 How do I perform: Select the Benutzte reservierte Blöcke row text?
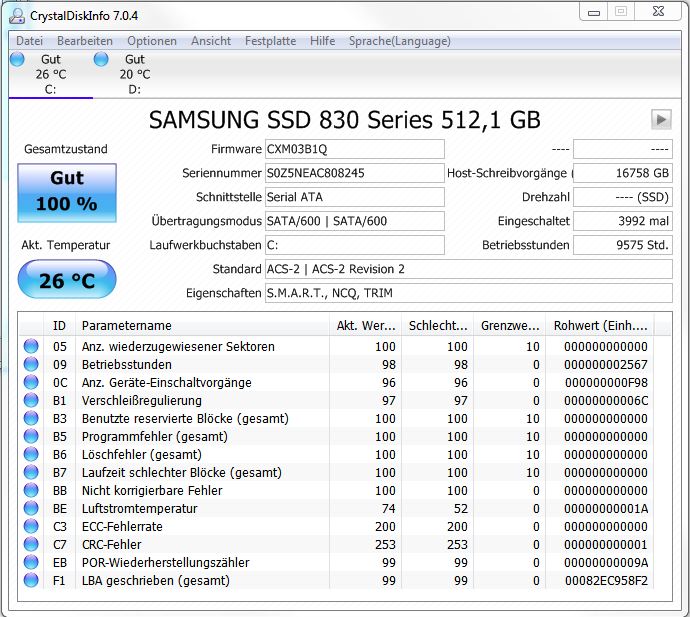[185, 419]
